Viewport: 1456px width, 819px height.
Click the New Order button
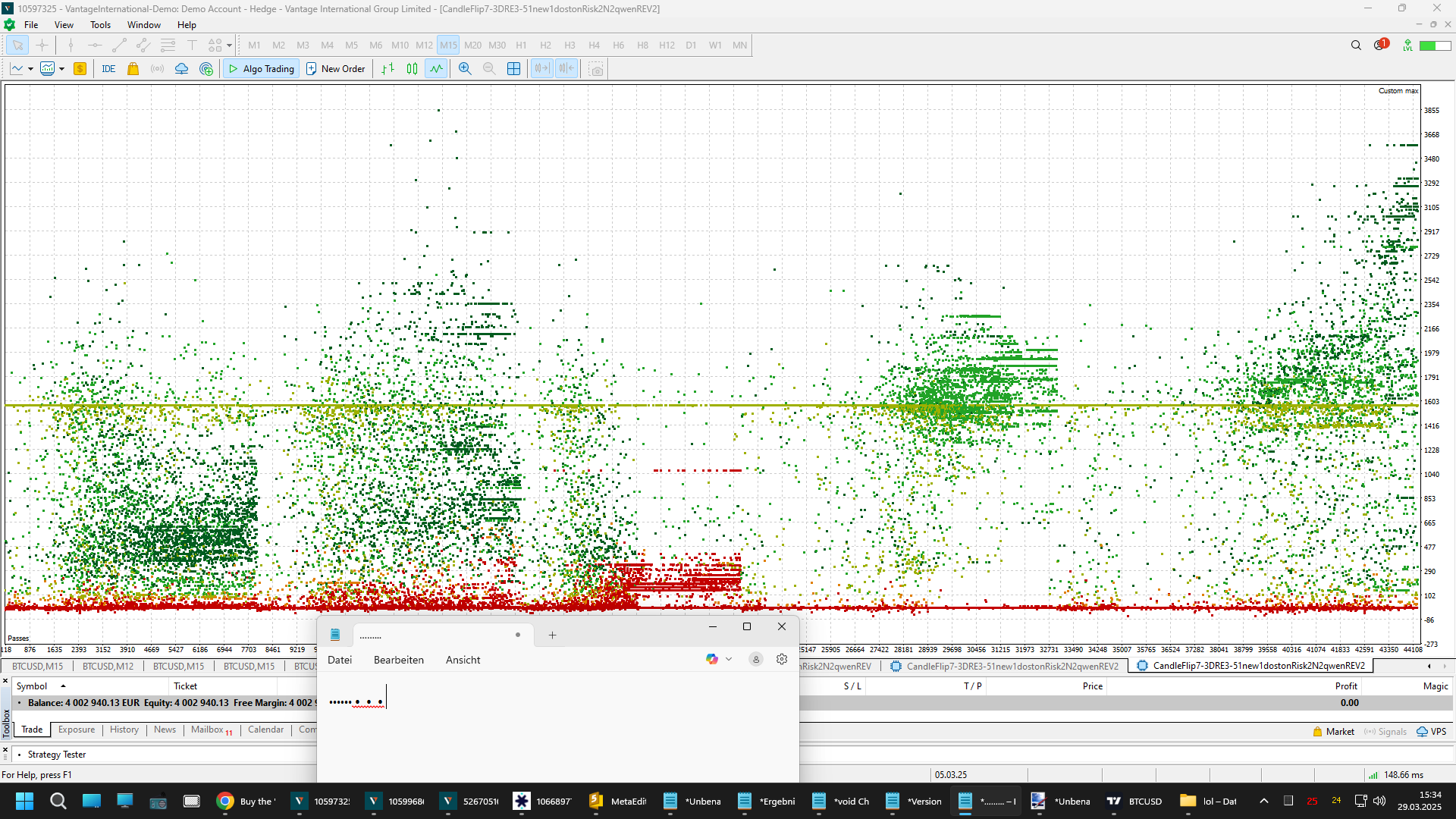click(335, 69)
